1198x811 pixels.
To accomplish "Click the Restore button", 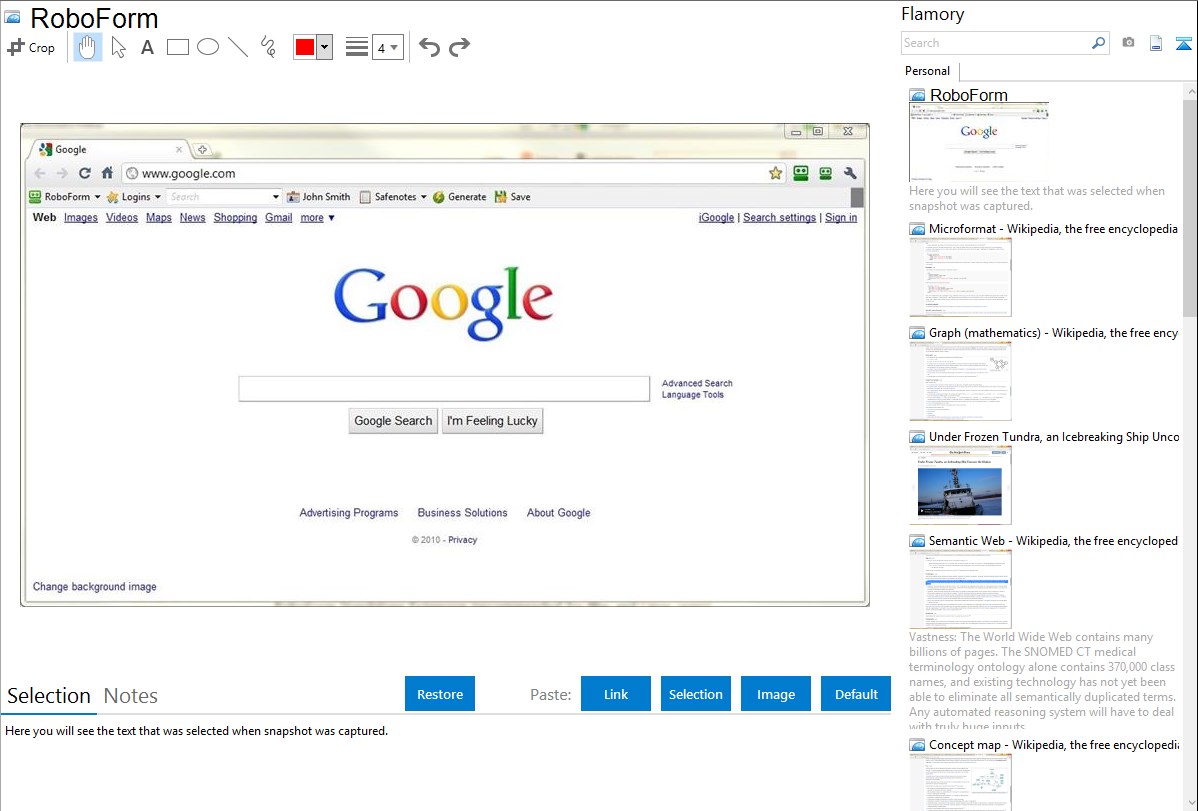I will 440,694.
